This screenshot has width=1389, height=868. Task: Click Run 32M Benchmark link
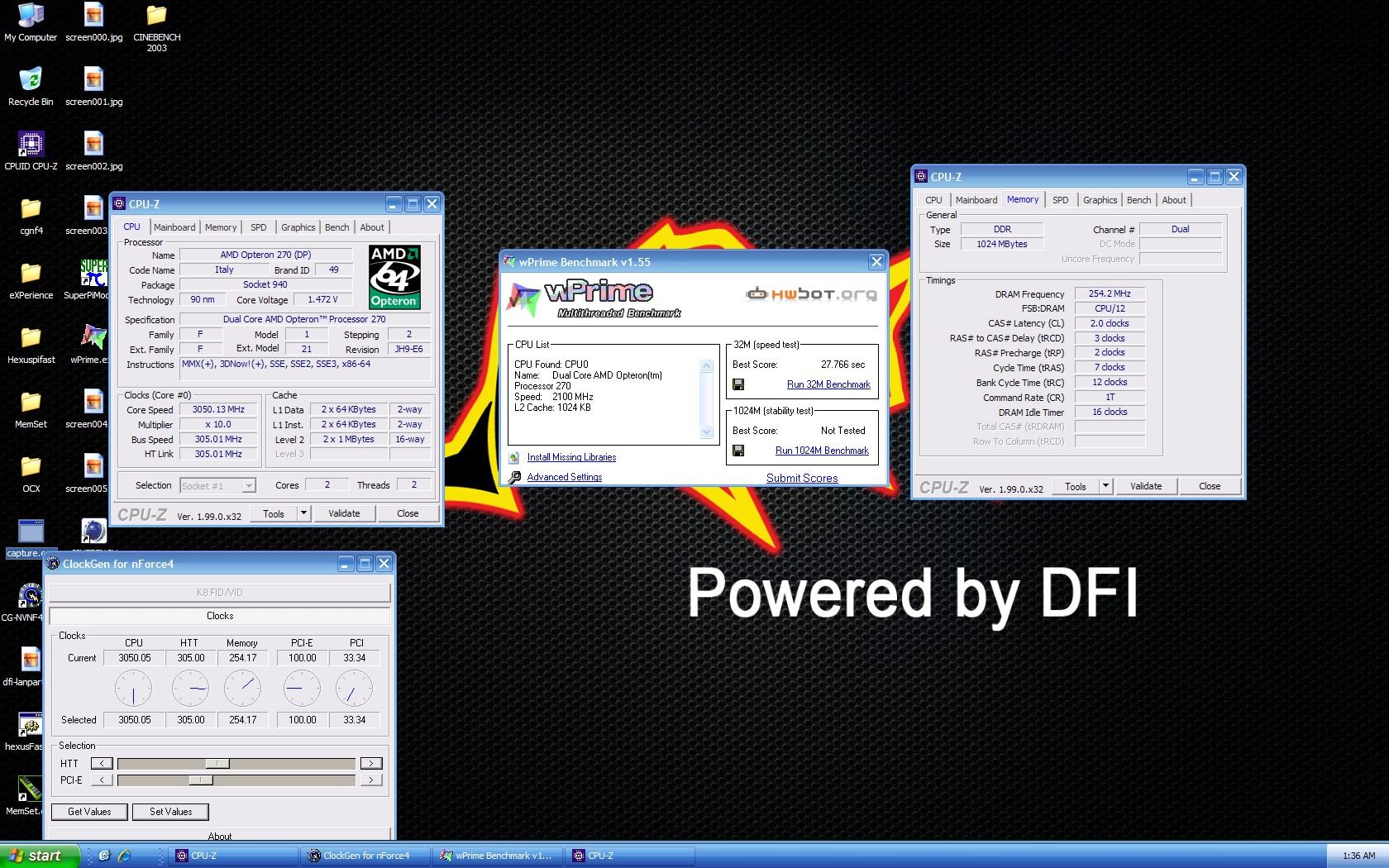(828, 384)
